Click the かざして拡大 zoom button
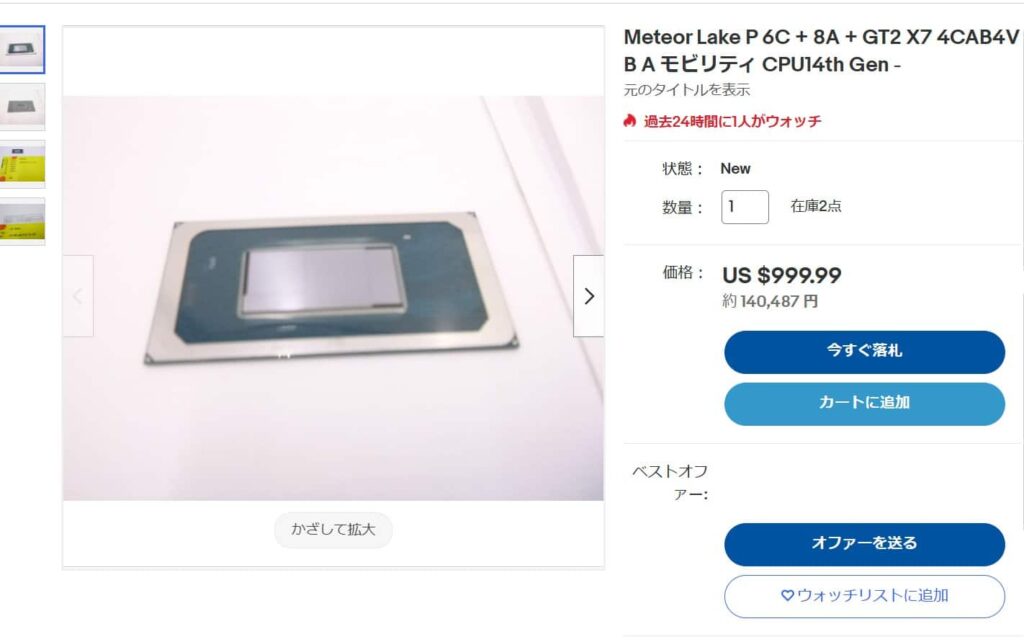This screenshot has height=642, width=1024. click(333, 530)
